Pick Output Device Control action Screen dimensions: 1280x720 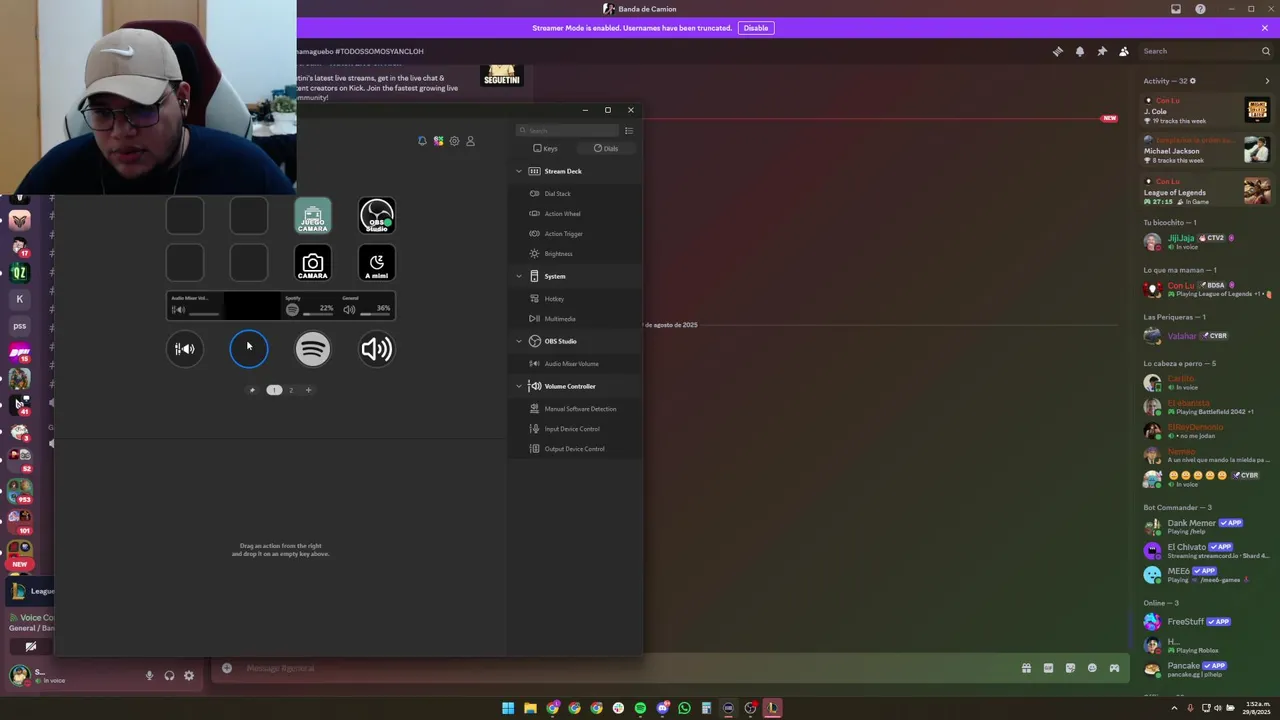tap(575, 449)
